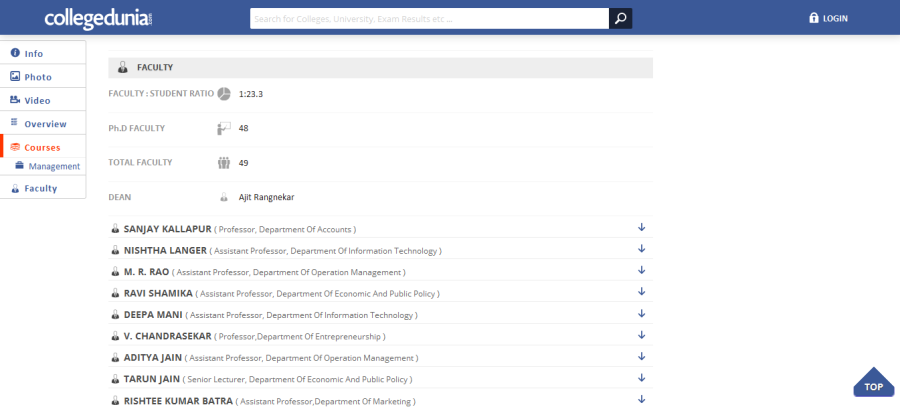Click the faculty-student ratio pie chart icon
The width and height of the screenshot is (900, 407).
click(224, 94)
